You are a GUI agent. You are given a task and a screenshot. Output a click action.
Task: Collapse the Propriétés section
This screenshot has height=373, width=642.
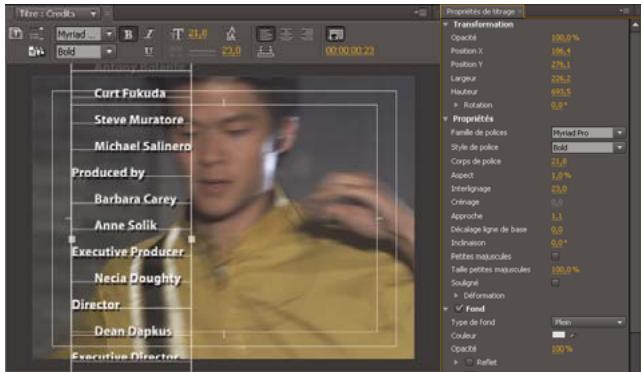[446, 119]
